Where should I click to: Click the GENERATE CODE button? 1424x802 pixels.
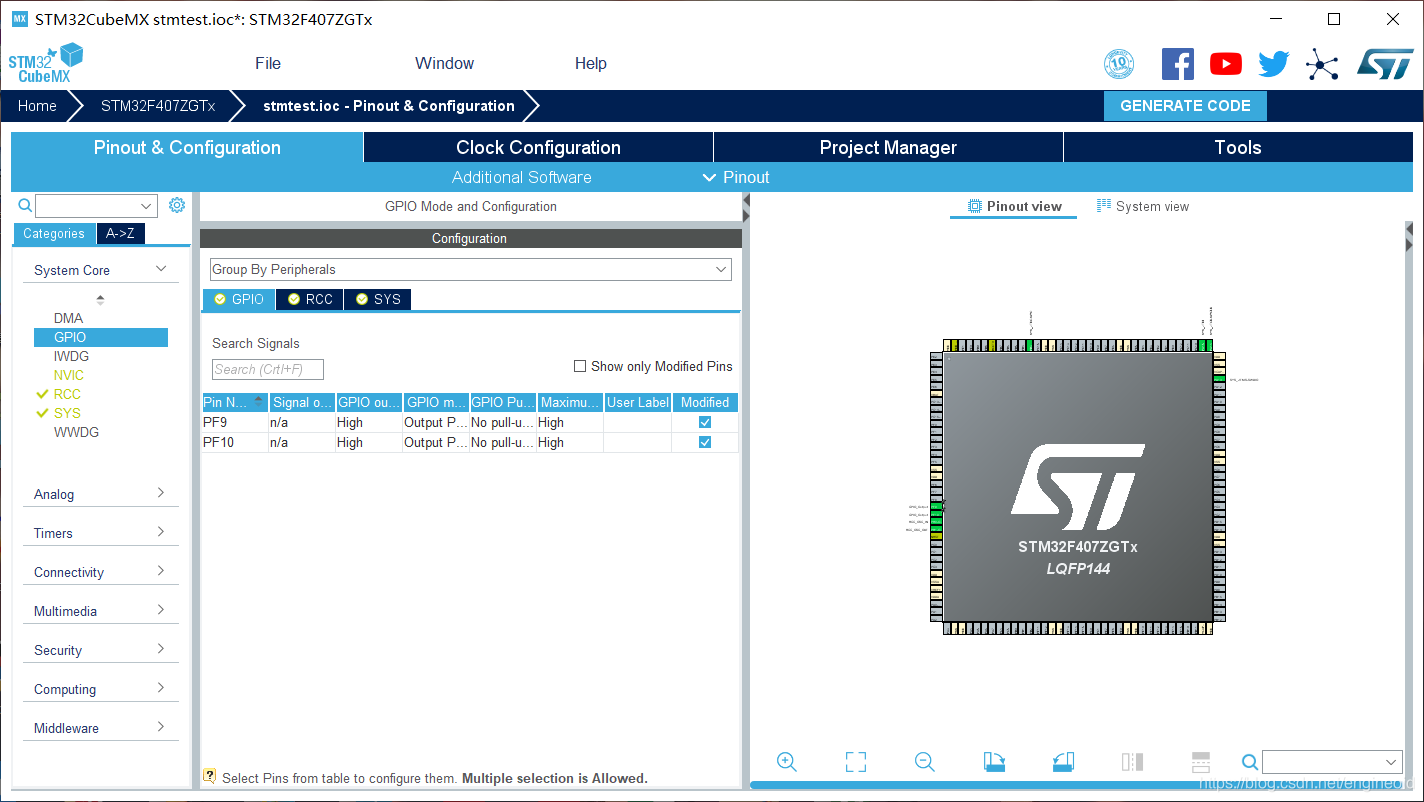click(x=1185, y=106)
